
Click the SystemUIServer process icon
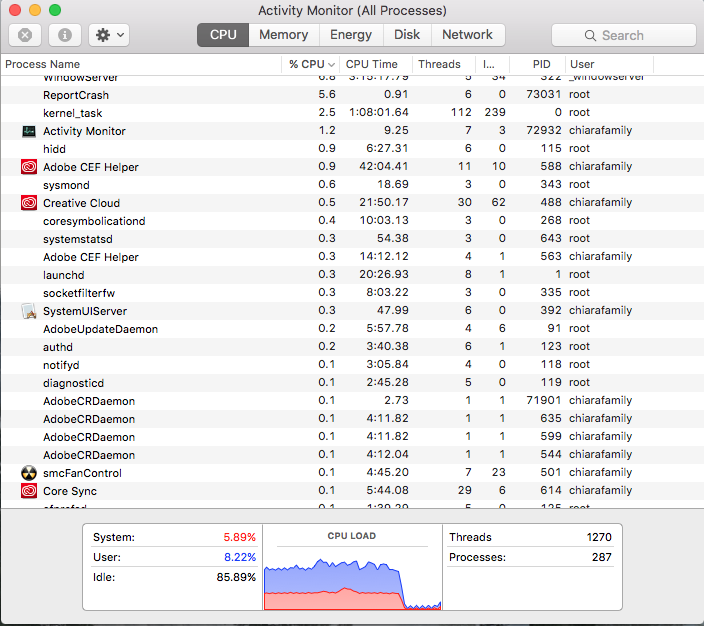(x=29, y=311)
